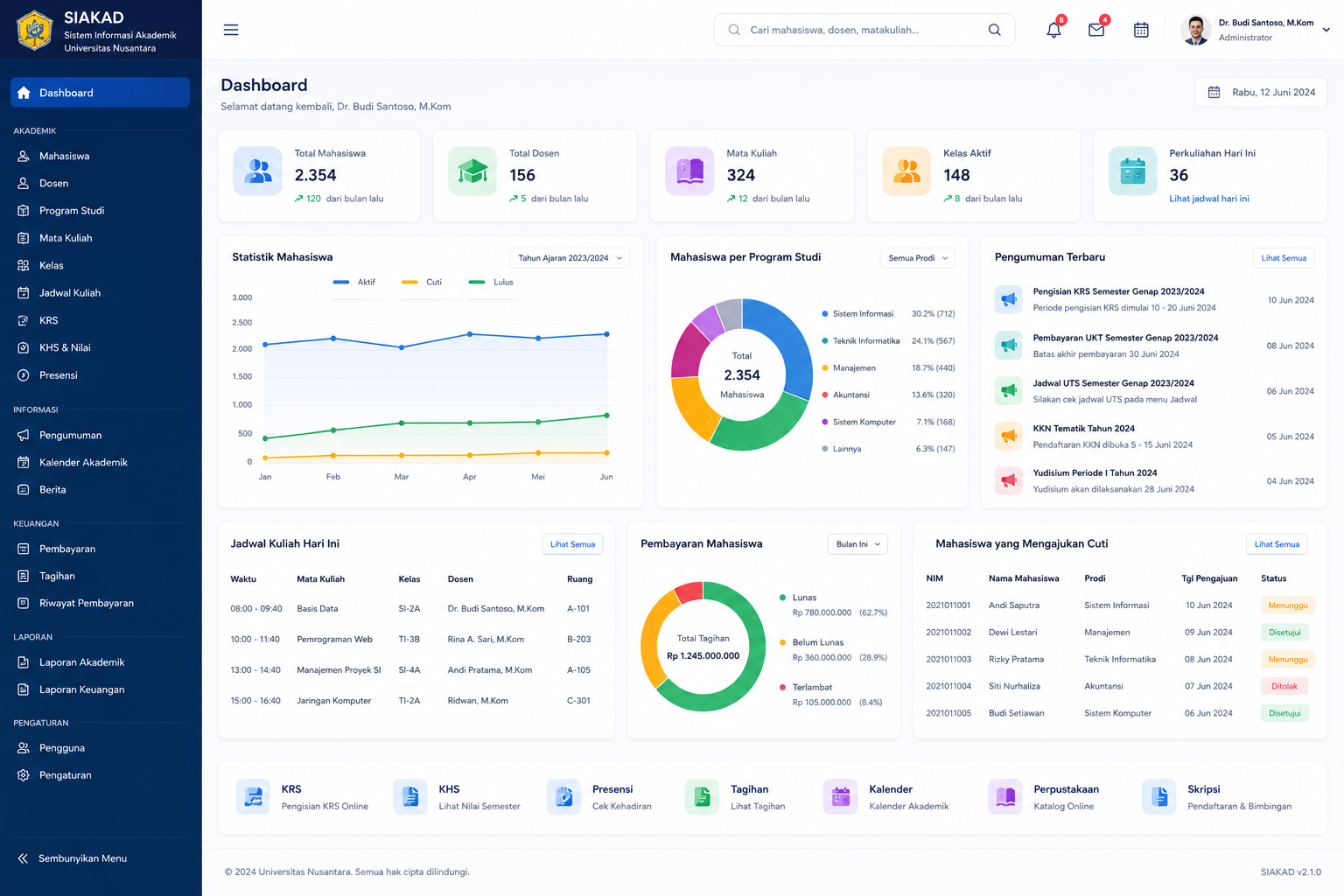This screenshot has height=896, width=1344.
Task: Click Lihat Semua in Pengumuman Terbaru
Action: pos(1284,258)
